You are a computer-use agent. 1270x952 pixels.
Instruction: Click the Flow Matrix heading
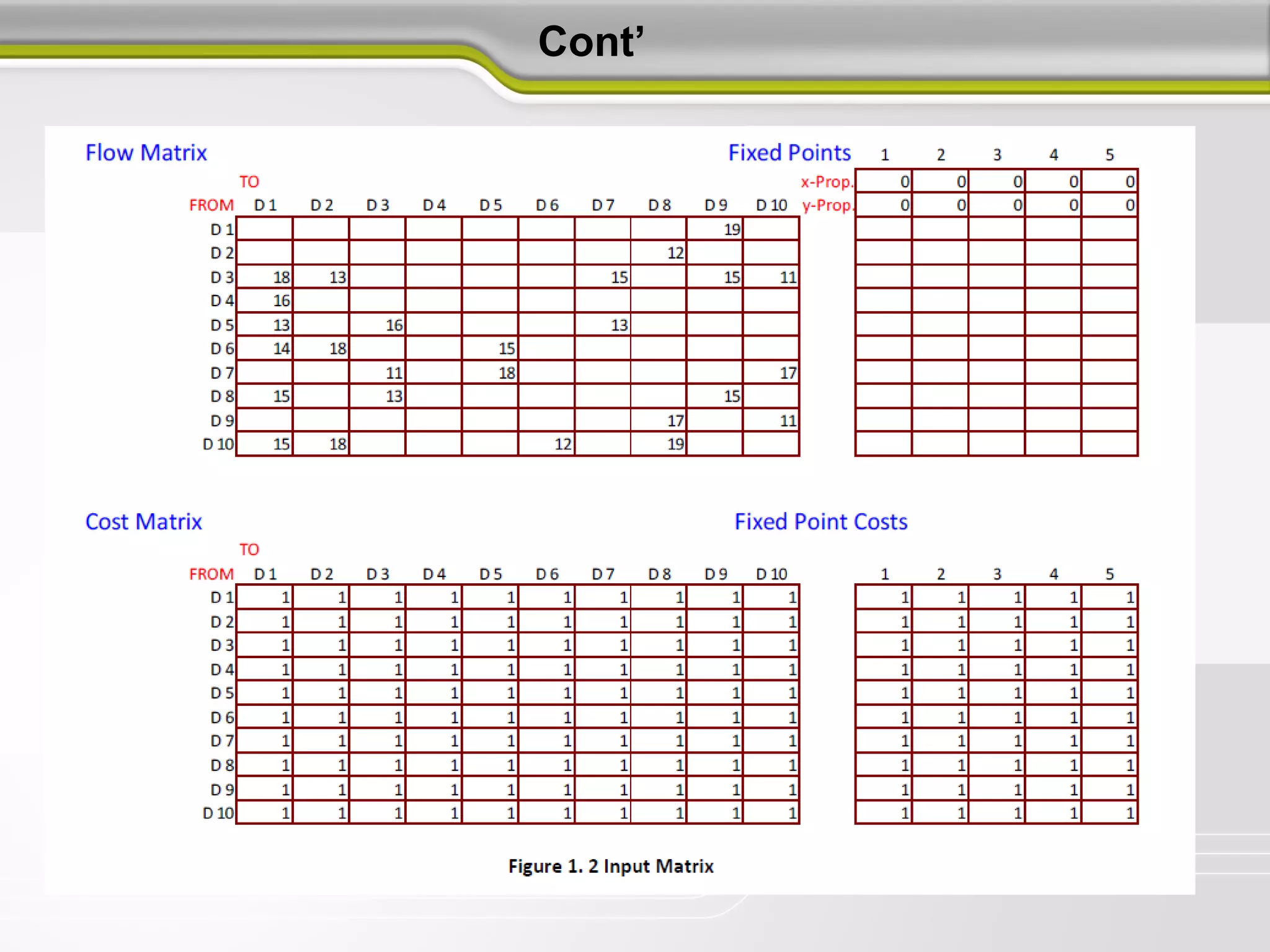click(146, 152)
